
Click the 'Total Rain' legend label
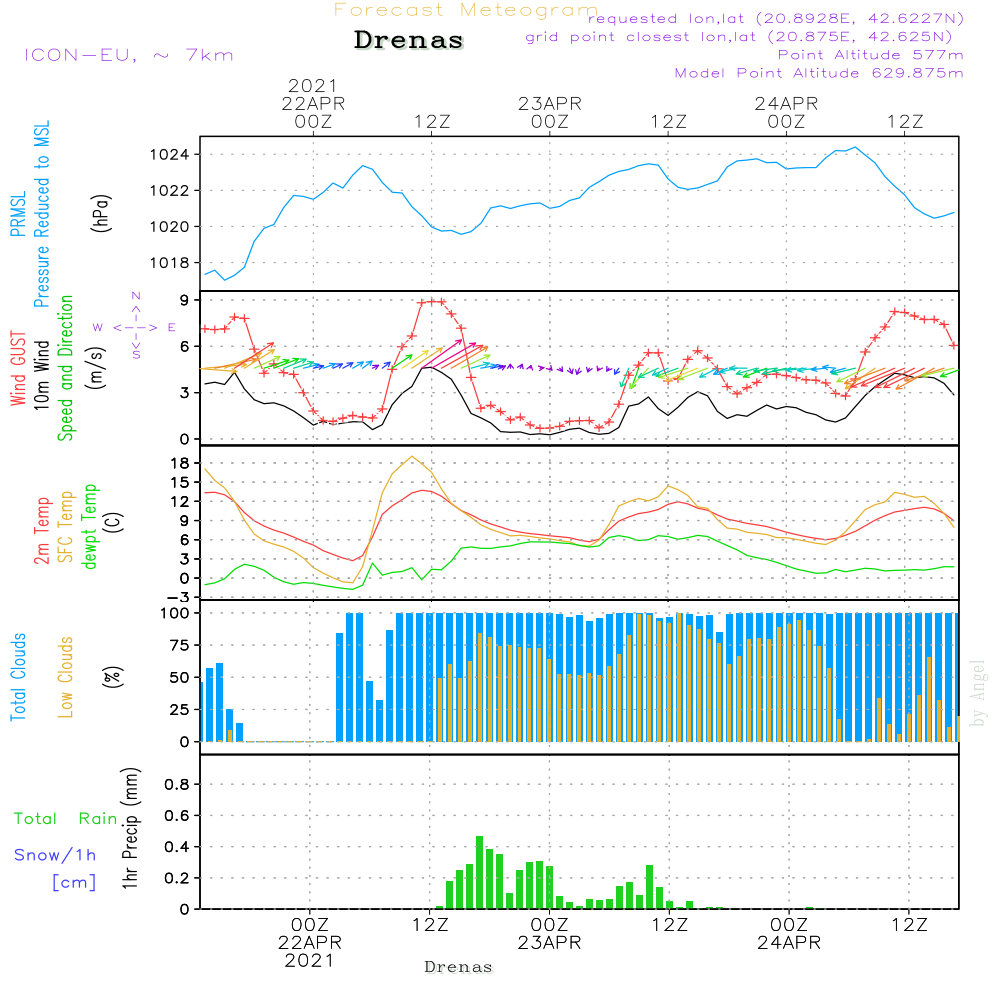tap(66, 818)
